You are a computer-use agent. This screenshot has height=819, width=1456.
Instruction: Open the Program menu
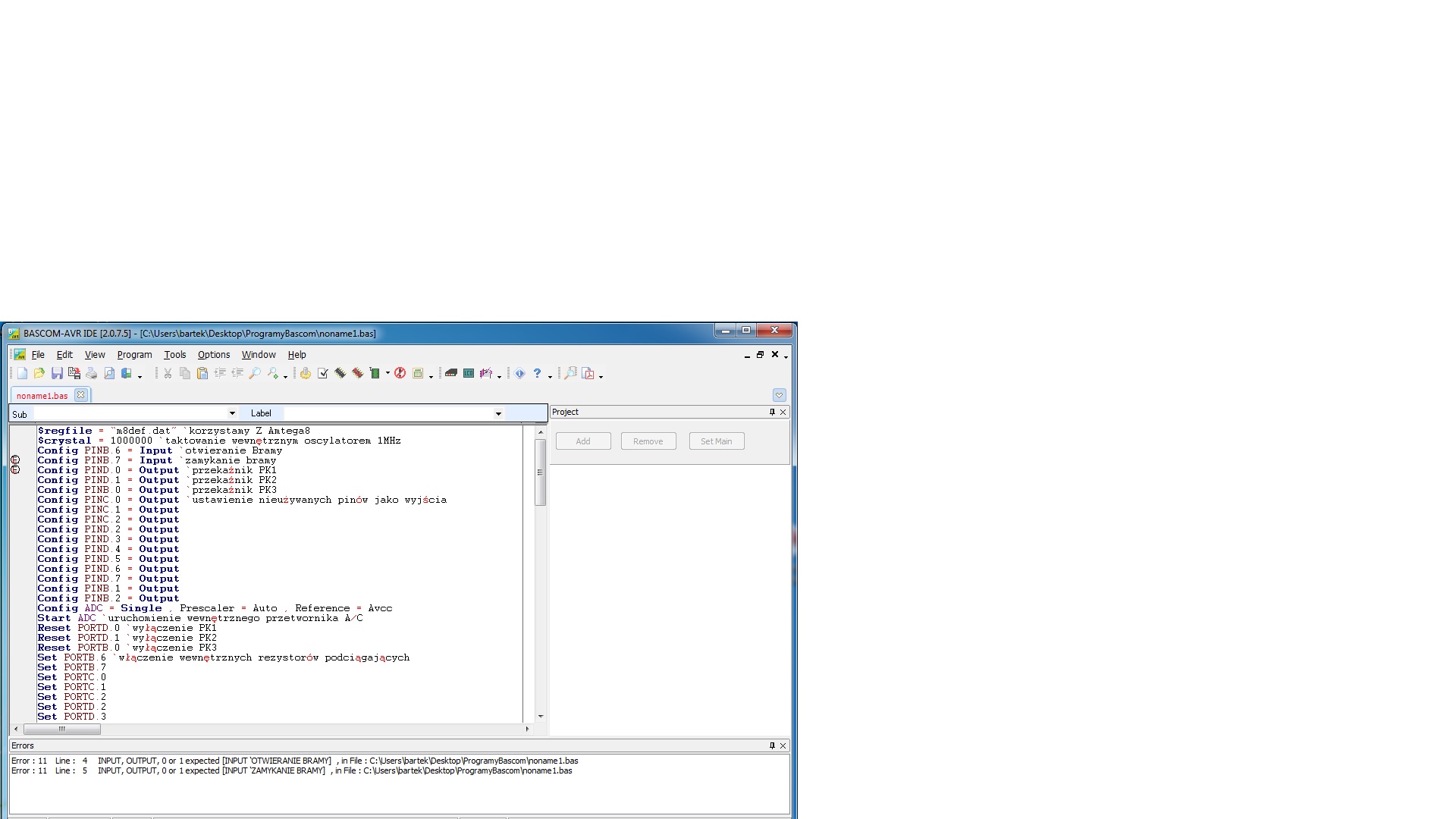(134, 354)
